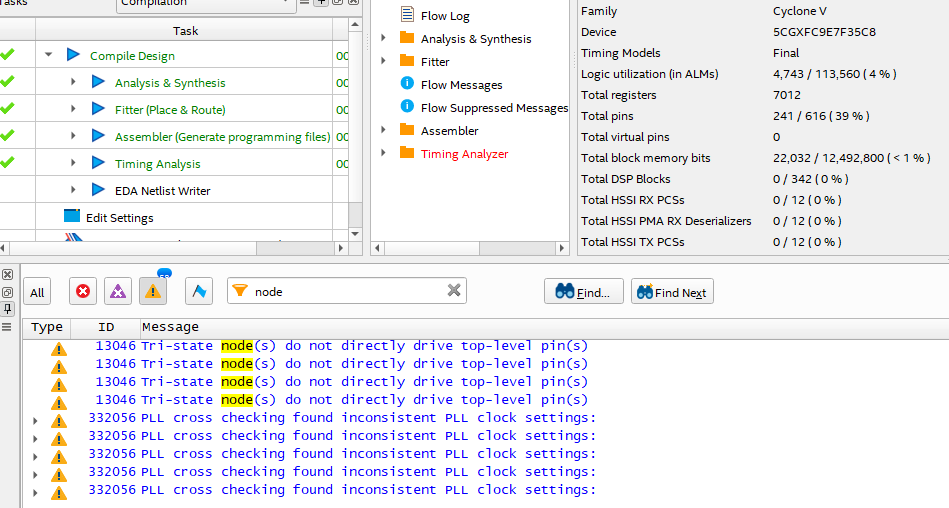Open the Edit Settings icon
949x508 pixels.
pos(72,216)
